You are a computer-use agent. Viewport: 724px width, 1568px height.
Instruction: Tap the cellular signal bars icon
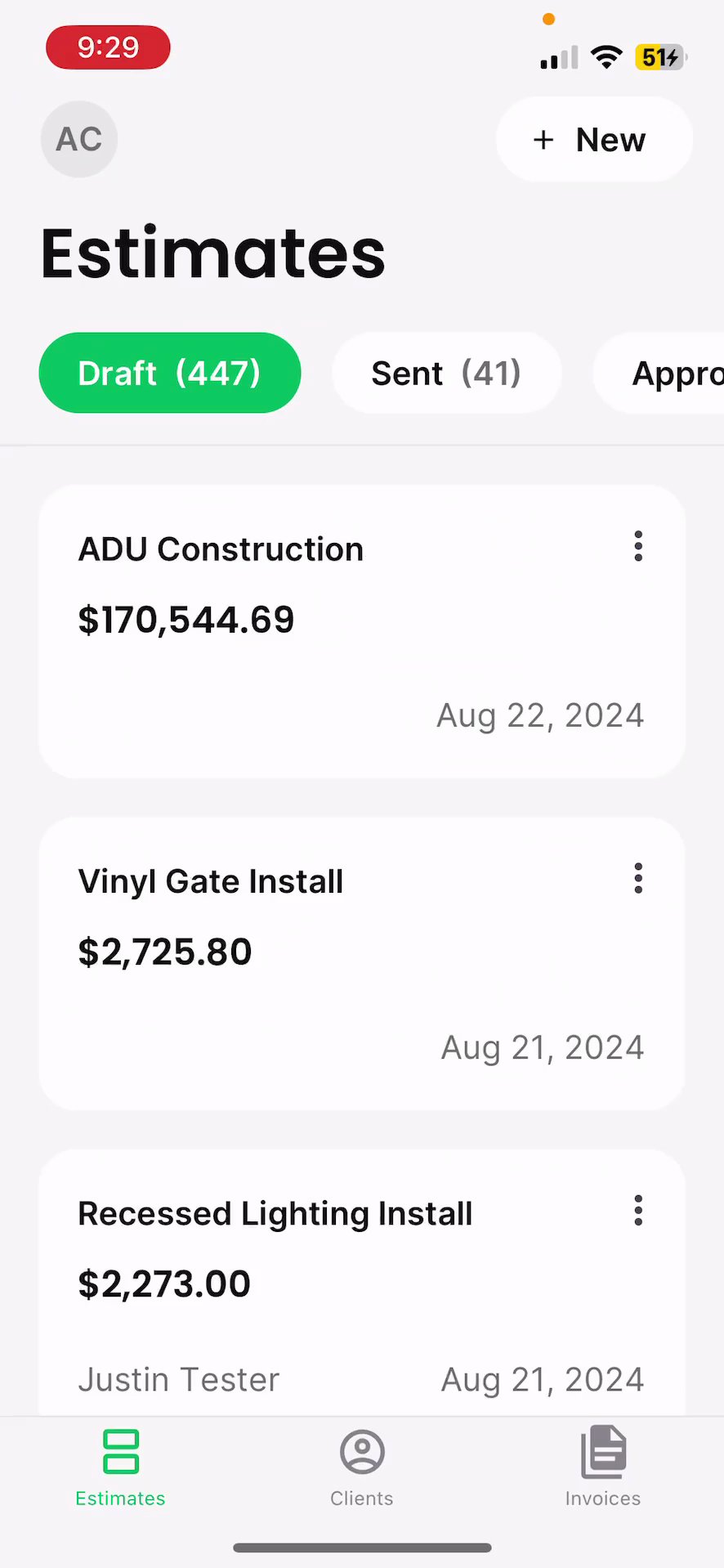pos(559,58)
